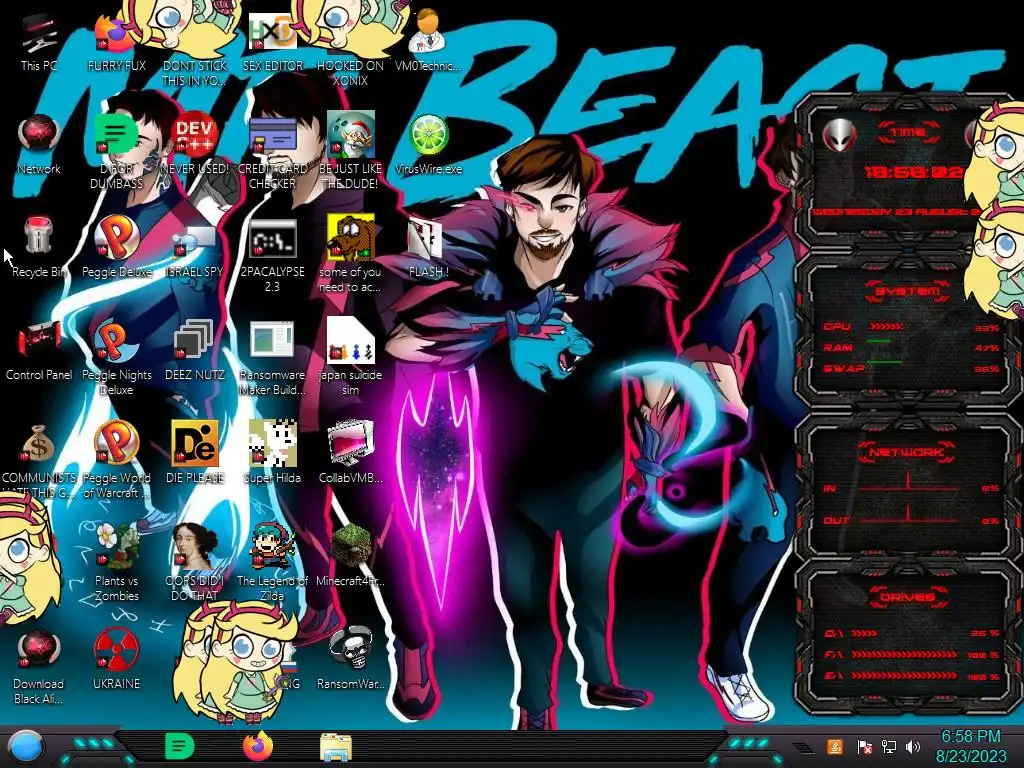Click the DRIVES widget header
This screenshot has width=1024, height=768.
(x=908, y=597)
